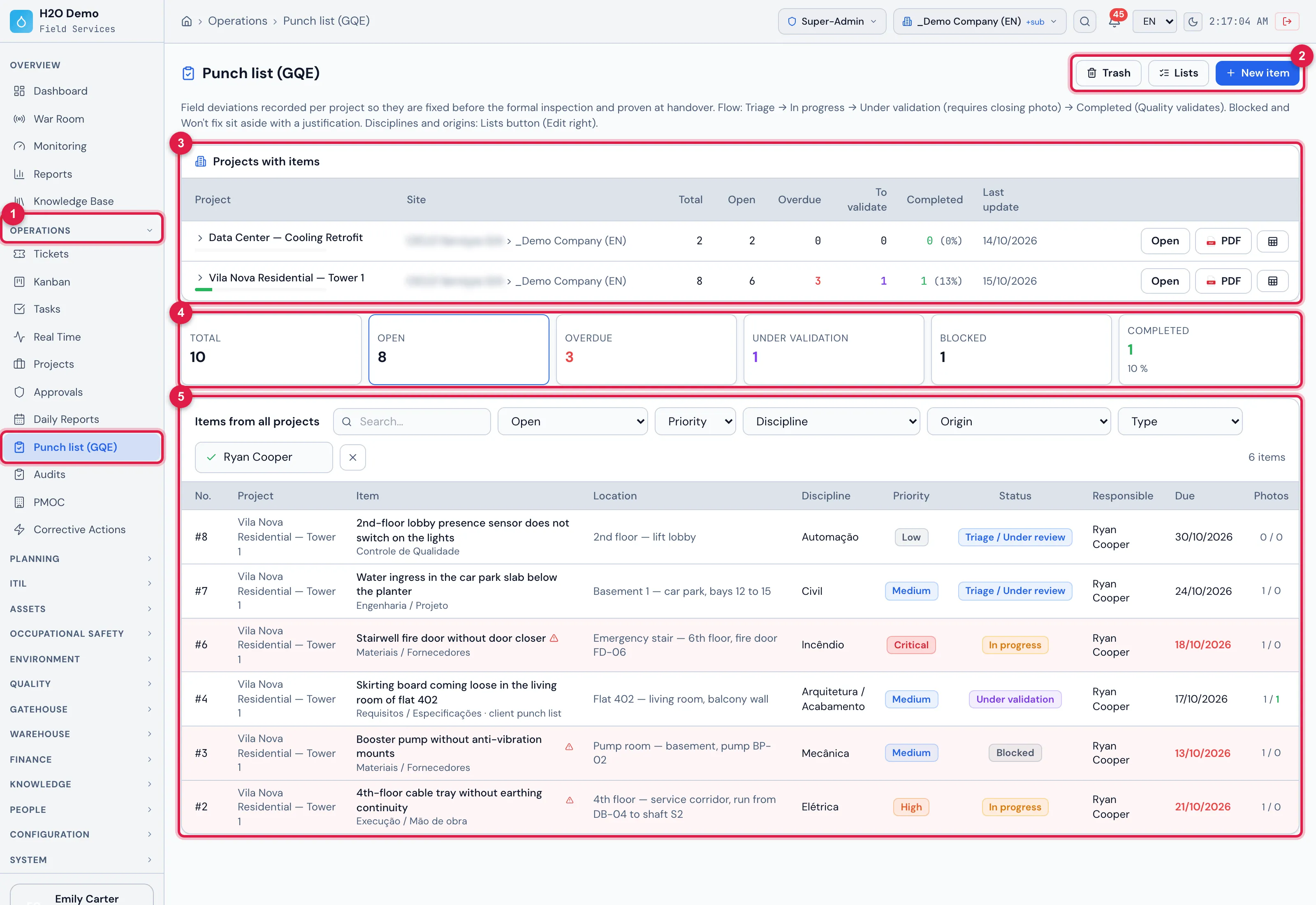Open Dashboard in sidebar
Screen dimensions: 1316x905
click(x=82, y=91)
